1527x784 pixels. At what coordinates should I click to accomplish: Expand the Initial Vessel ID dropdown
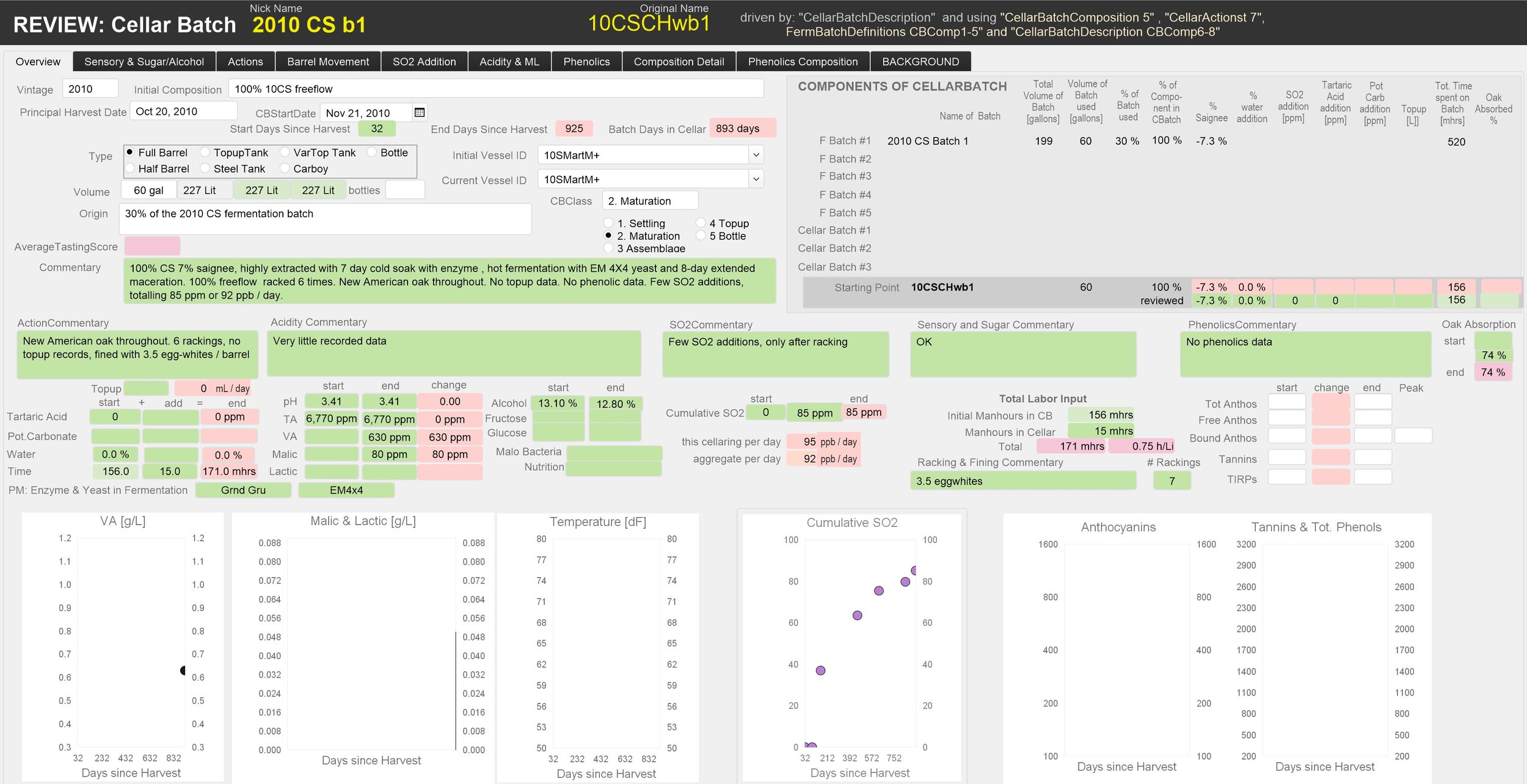756,155
